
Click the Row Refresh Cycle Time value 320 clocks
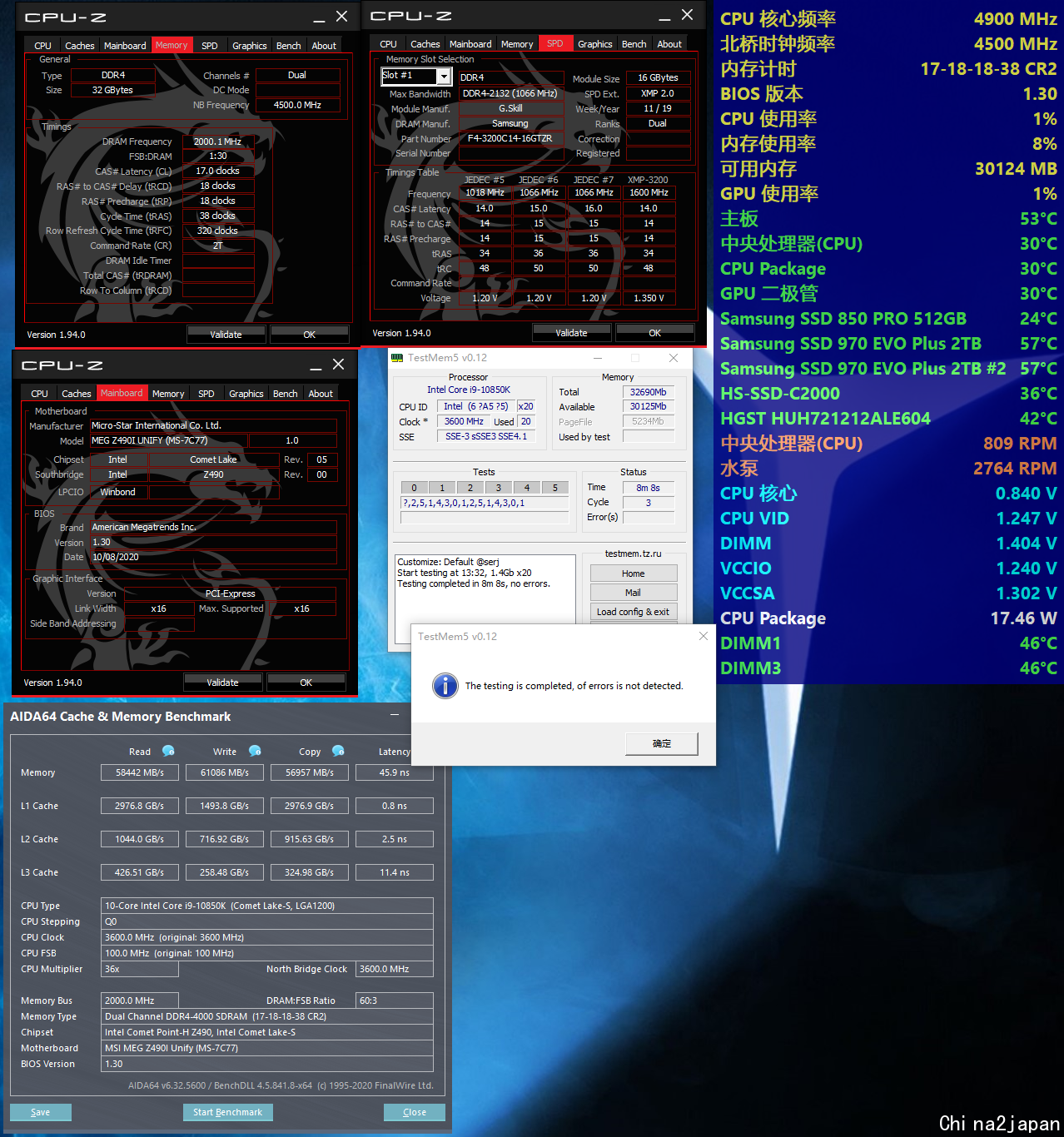tap(218, 231)
